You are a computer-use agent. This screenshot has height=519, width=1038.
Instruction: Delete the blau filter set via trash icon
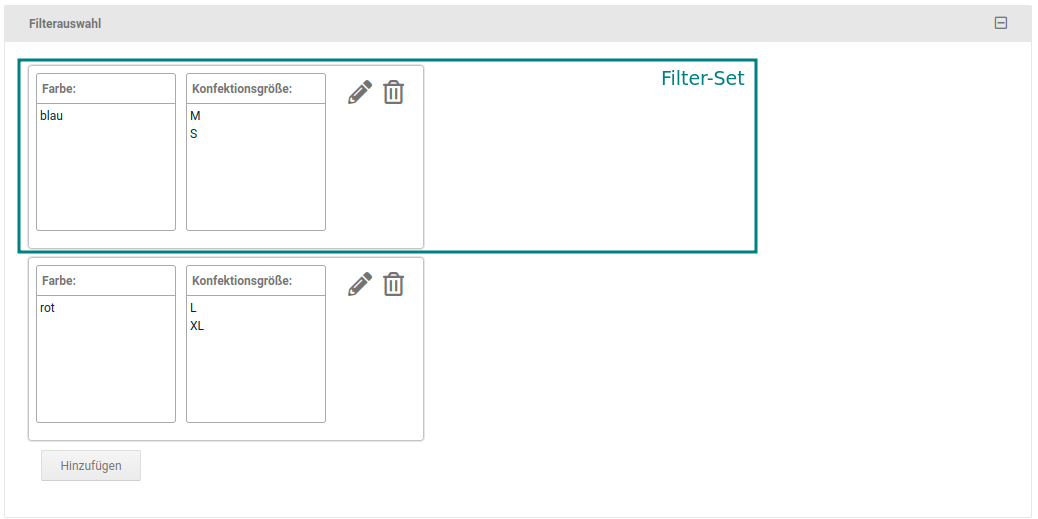(x=394, y=93)
